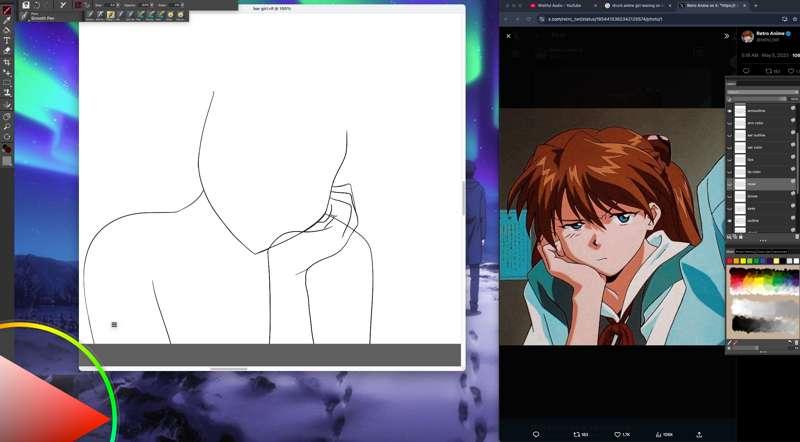Expand the panel divider dots handle
The width and height of the screenshot is (800, 442).
tap(763, 241)
